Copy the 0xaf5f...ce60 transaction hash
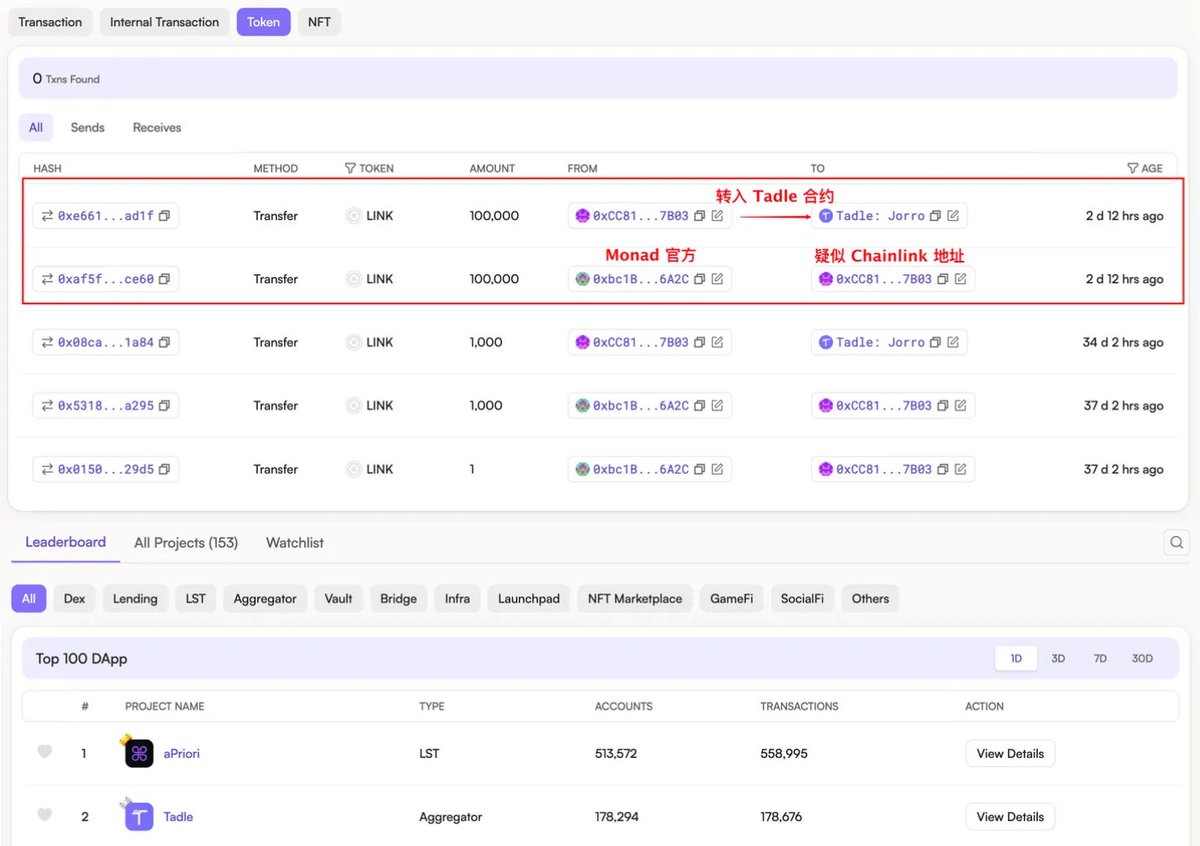Viewport: 1200px width, 846px height. pyautogui.click(x=165, y=279)
